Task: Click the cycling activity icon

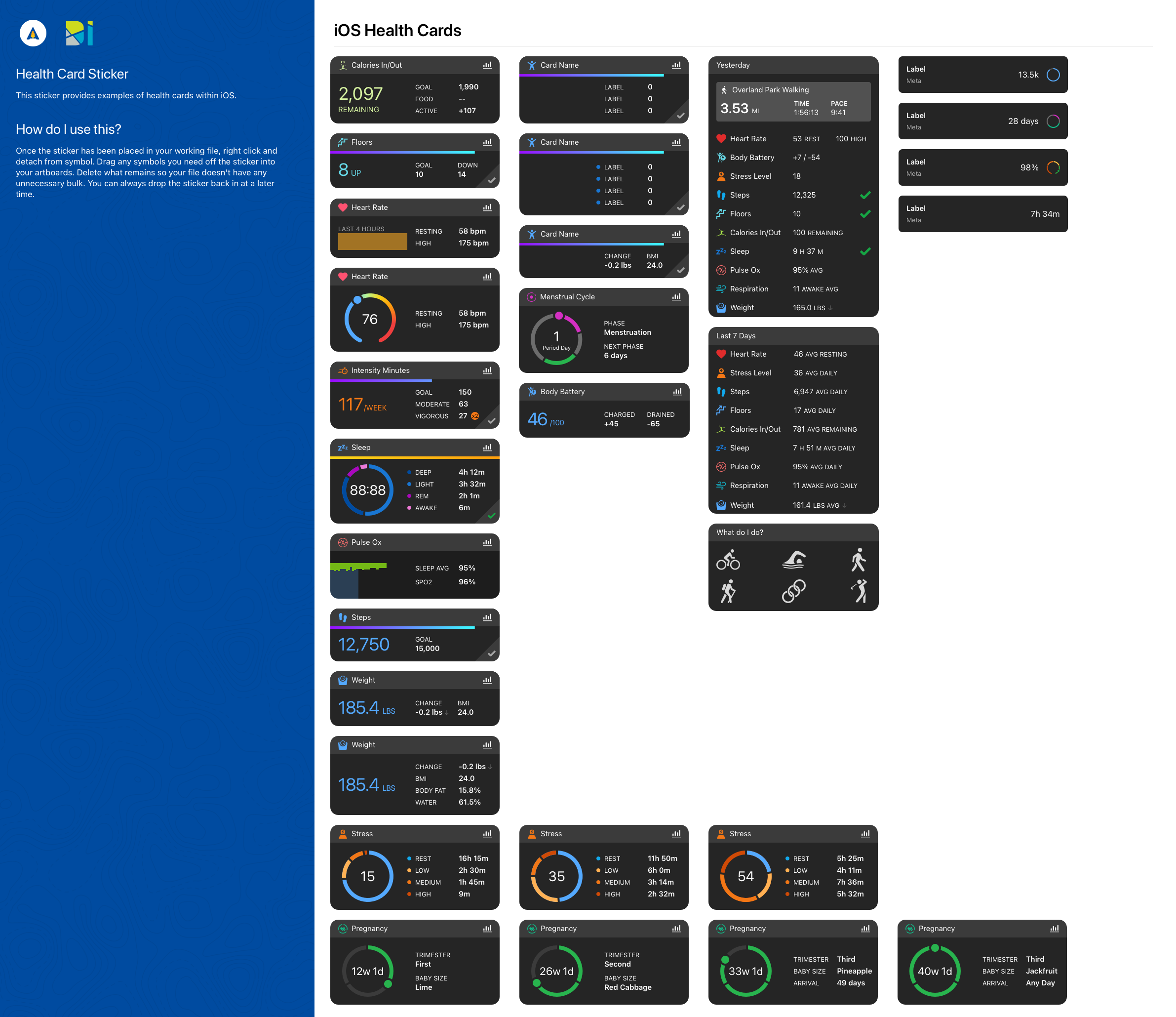Action: (728, 560)
